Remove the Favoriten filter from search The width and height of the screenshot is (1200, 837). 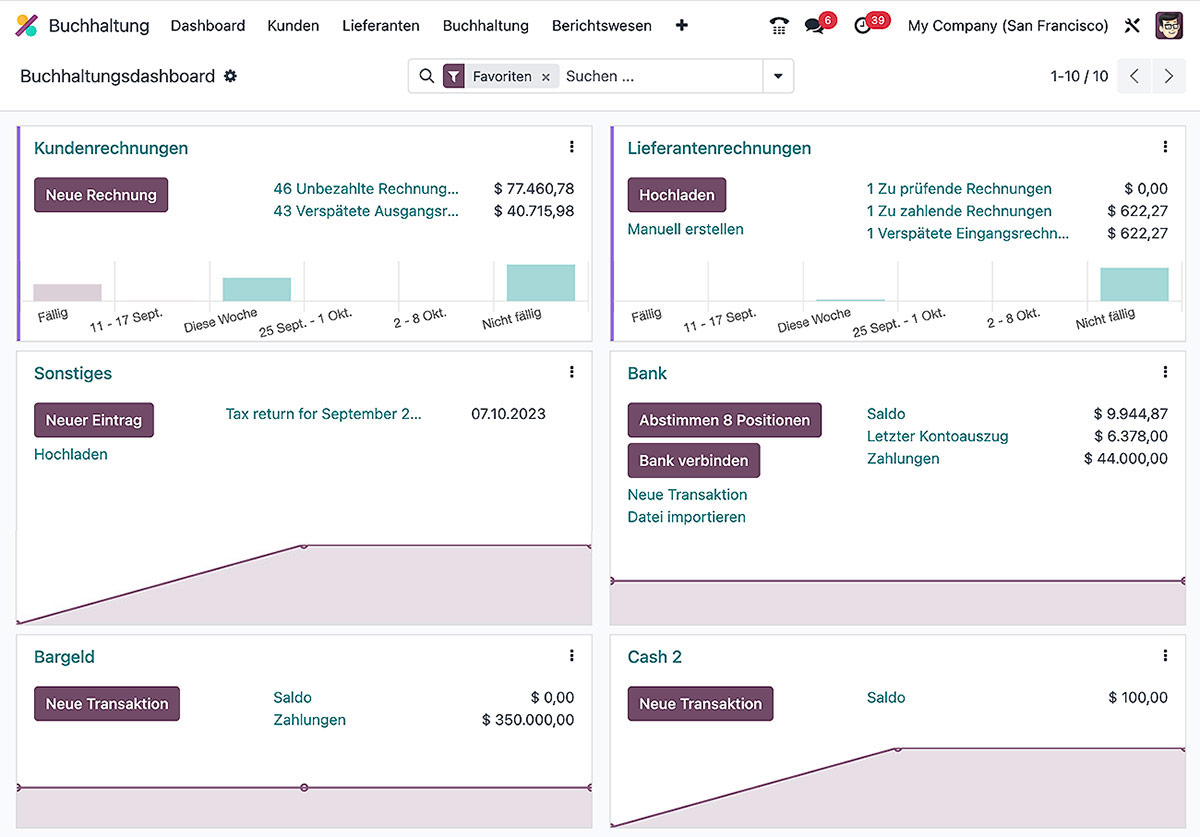tap(545, 75)
